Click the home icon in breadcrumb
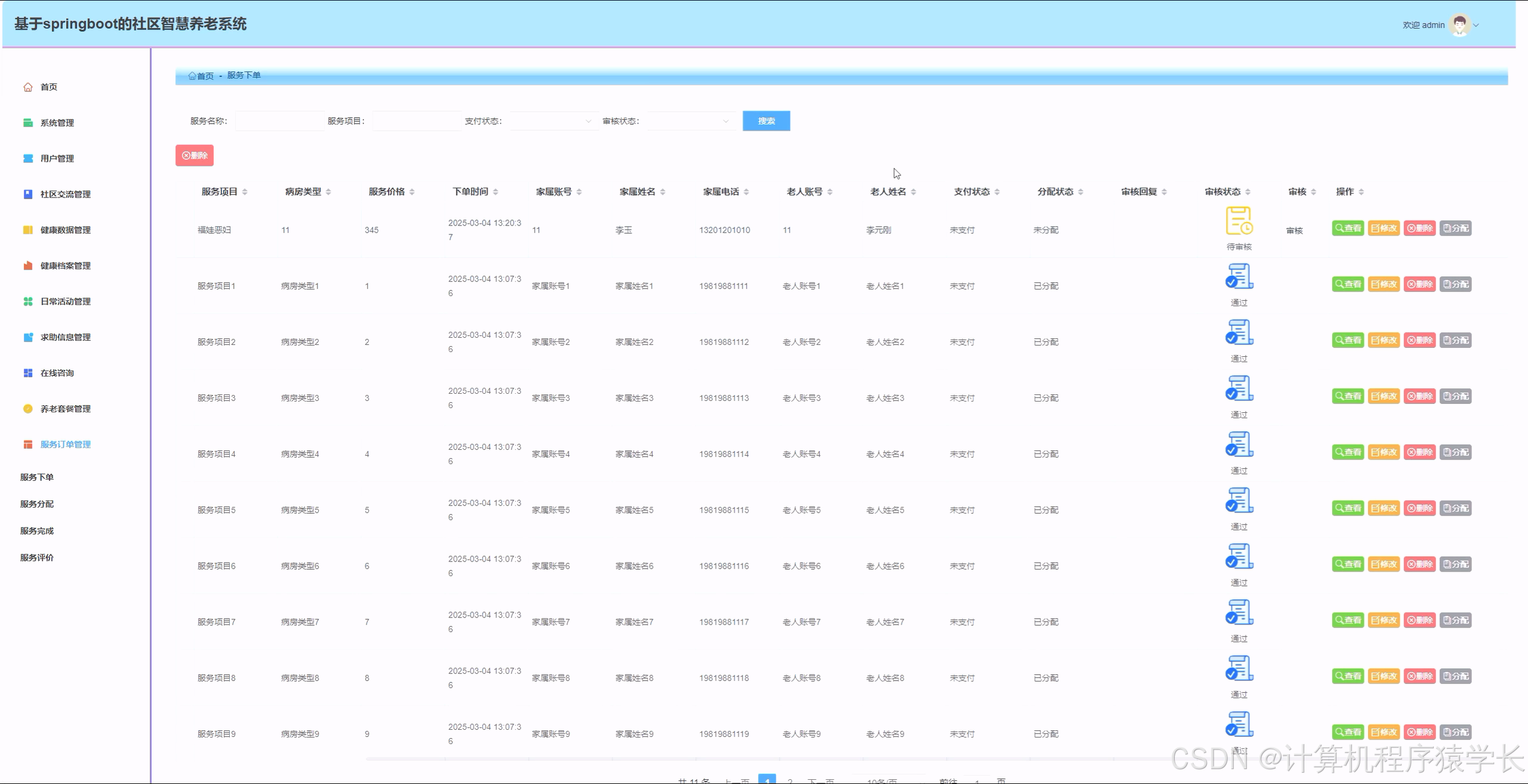Image resolution: width=1528 pixels, height=784 pixels. pos(192,76)
